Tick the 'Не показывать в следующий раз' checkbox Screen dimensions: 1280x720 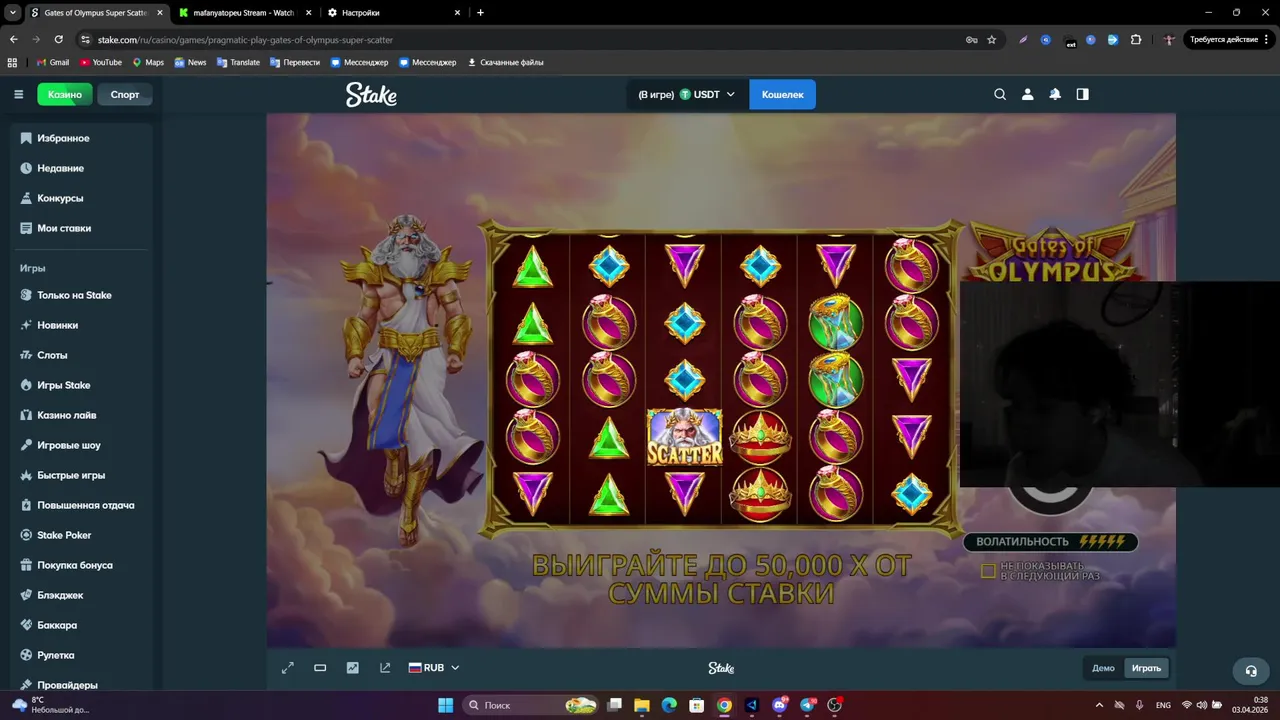pyautogui.click(x=988, y=571)
